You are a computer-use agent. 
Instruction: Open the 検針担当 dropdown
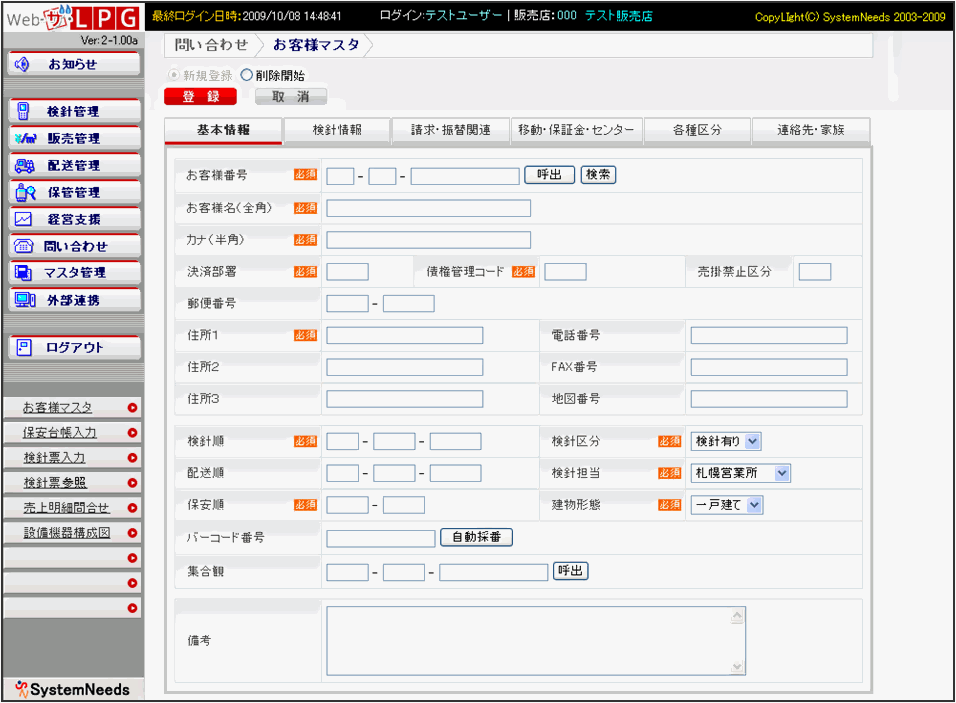741,473
